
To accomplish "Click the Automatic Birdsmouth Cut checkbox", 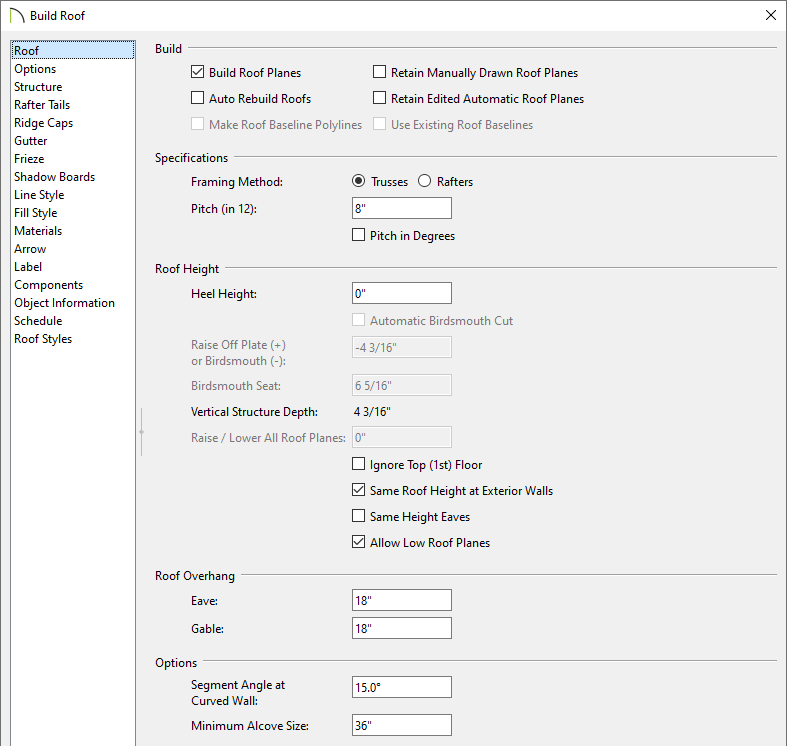I will [358, 320].
